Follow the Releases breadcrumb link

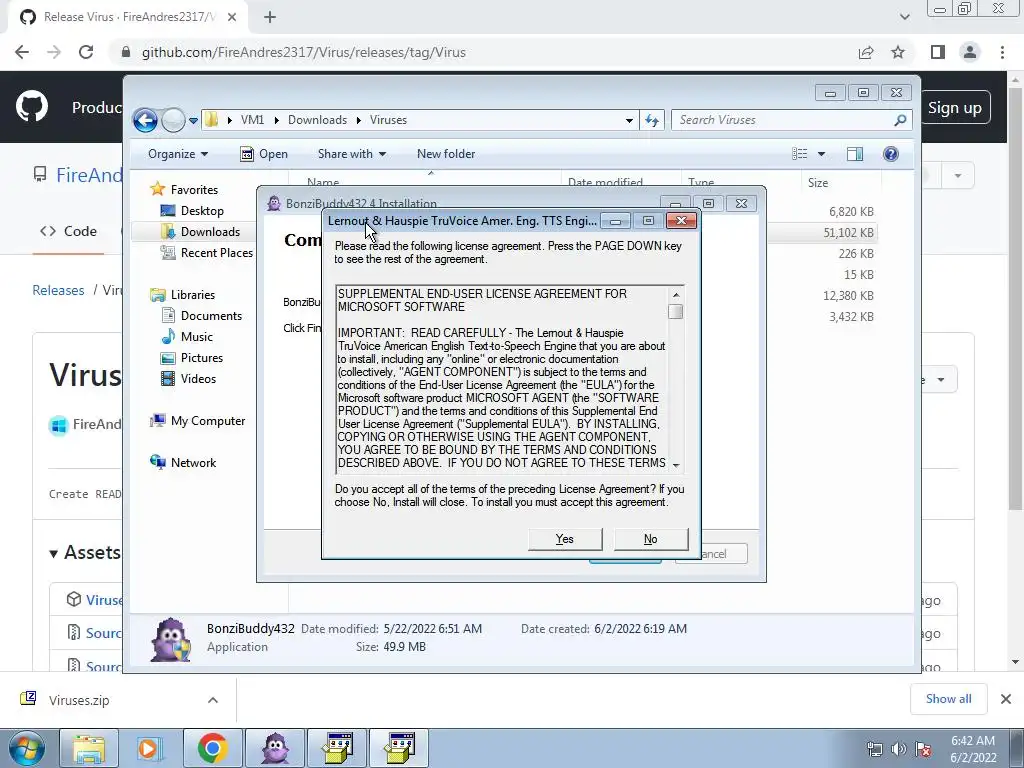click(x=58, y=290)
